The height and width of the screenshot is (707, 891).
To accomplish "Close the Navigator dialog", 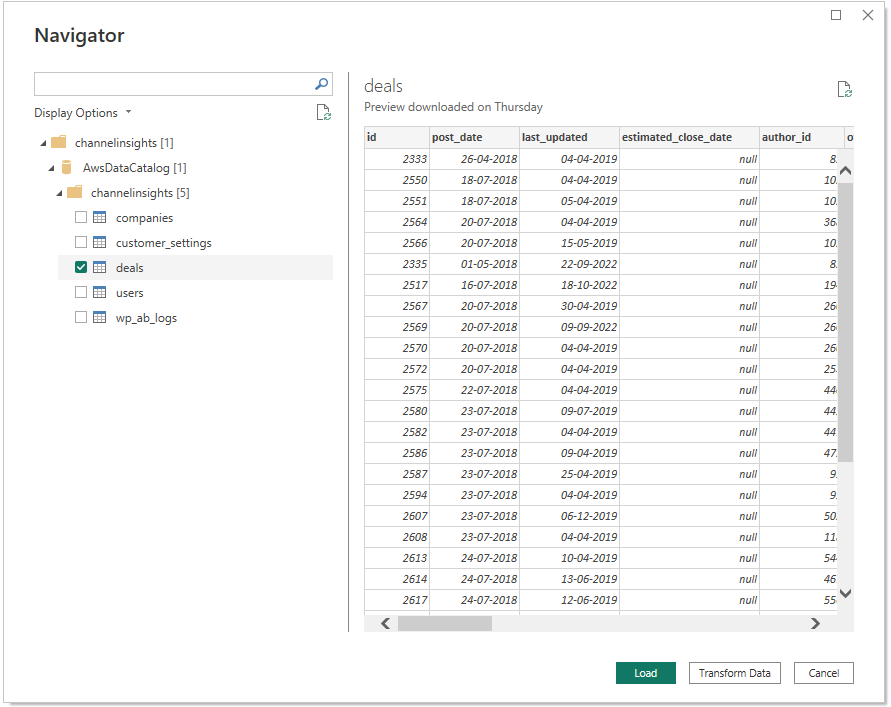I will coord(868,15).
